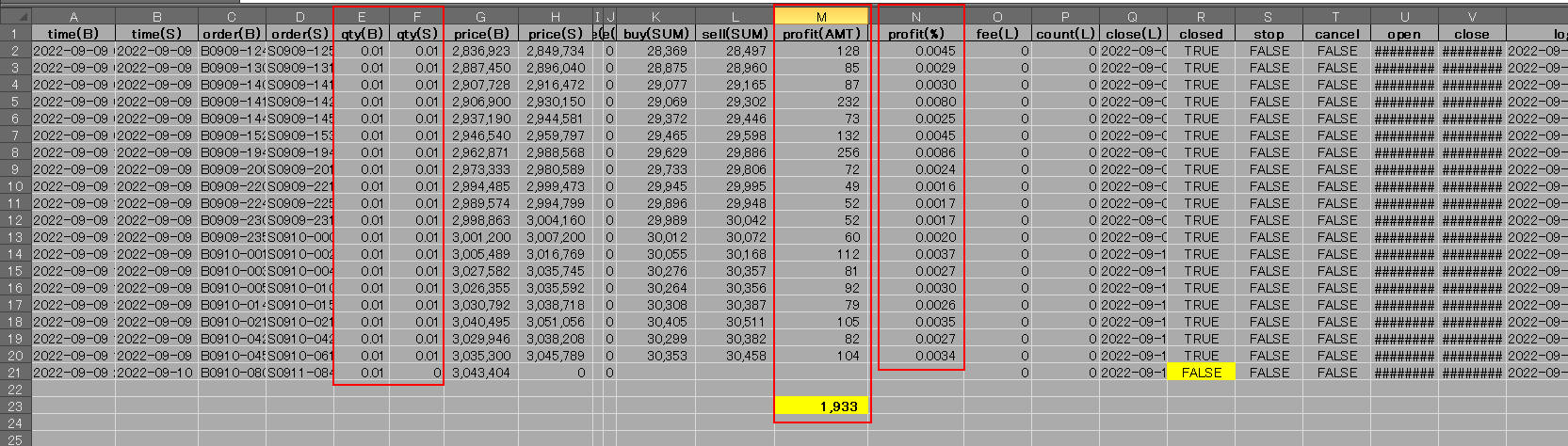Image resolution: width=1568 pixels, height=446 pixels.
Task: Select profit percent cell 0.0086
Action: (x=916, y=152)
